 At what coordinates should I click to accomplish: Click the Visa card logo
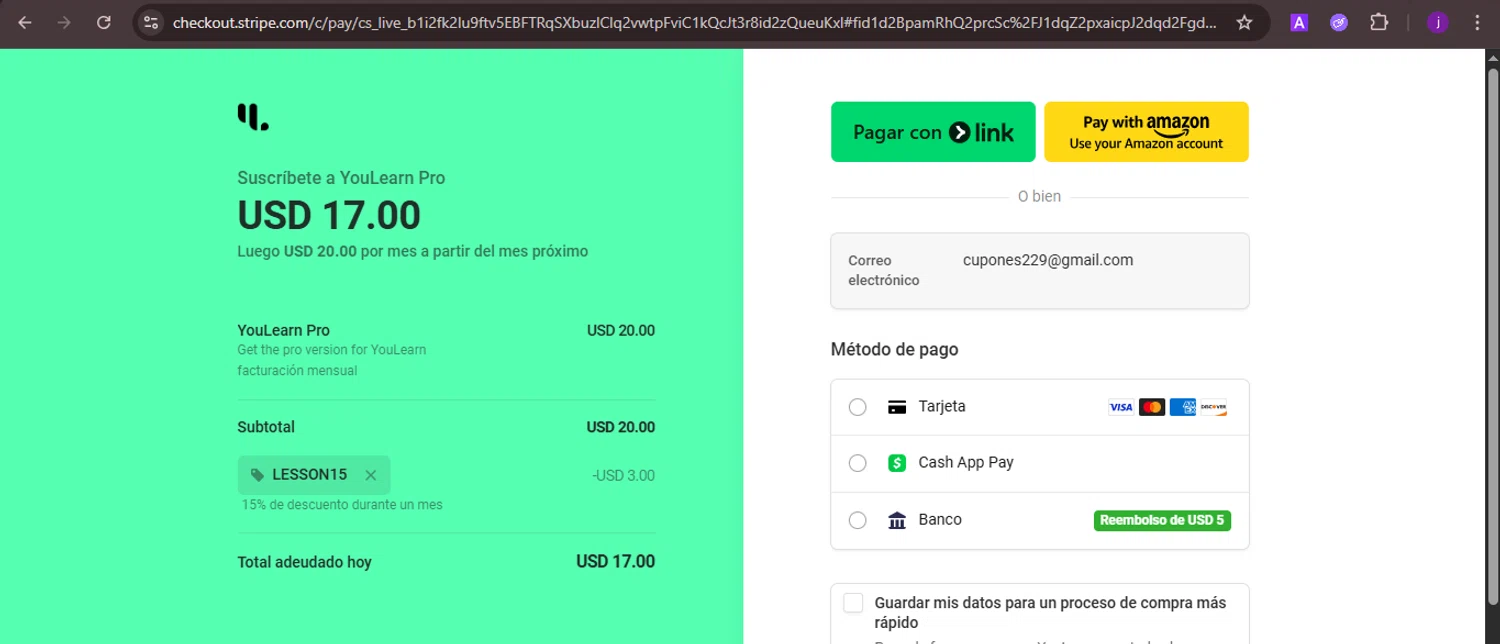click(x=1121, y=407)
